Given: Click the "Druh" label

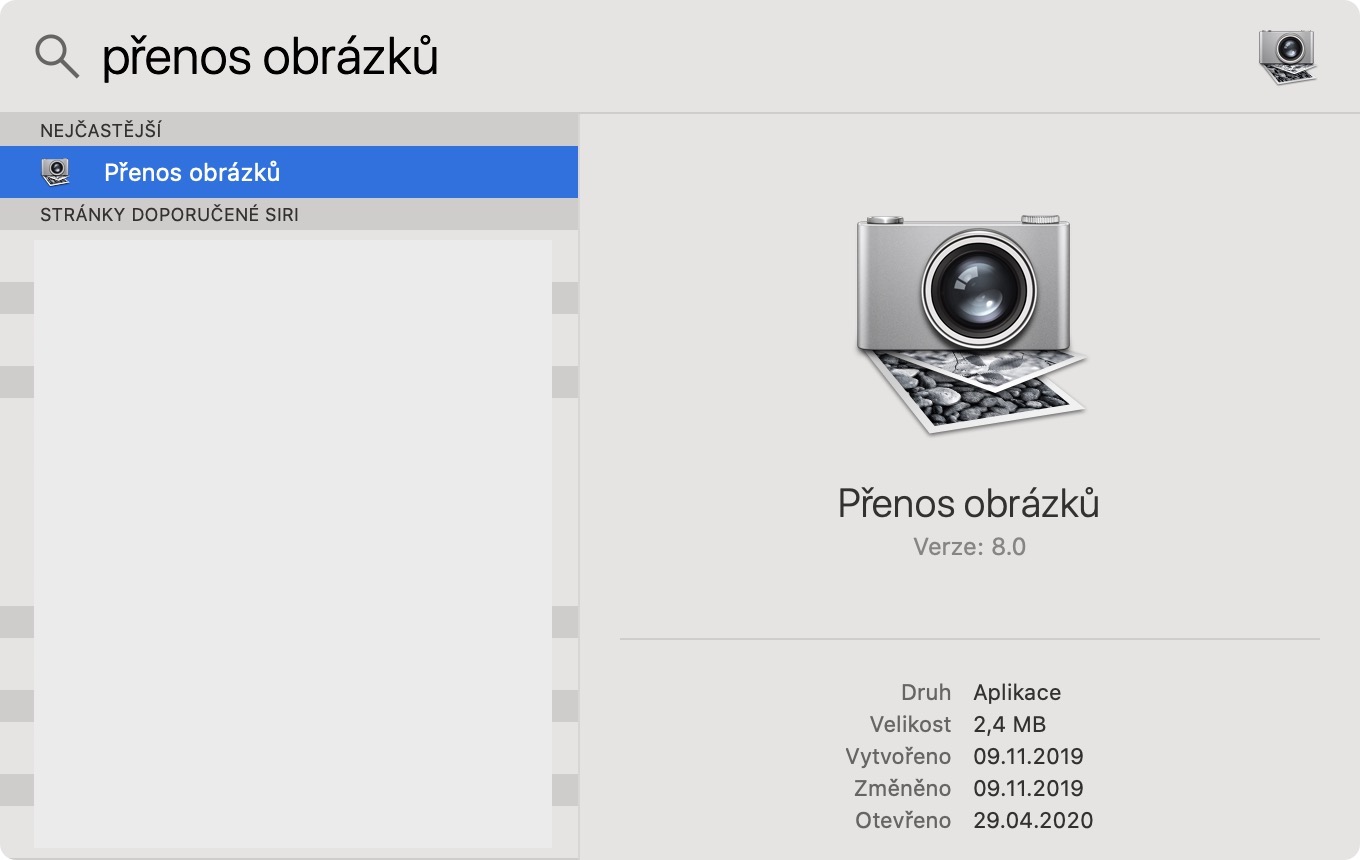Looking at the screenshot, I should pyautogui.click(x=925, y=692).
